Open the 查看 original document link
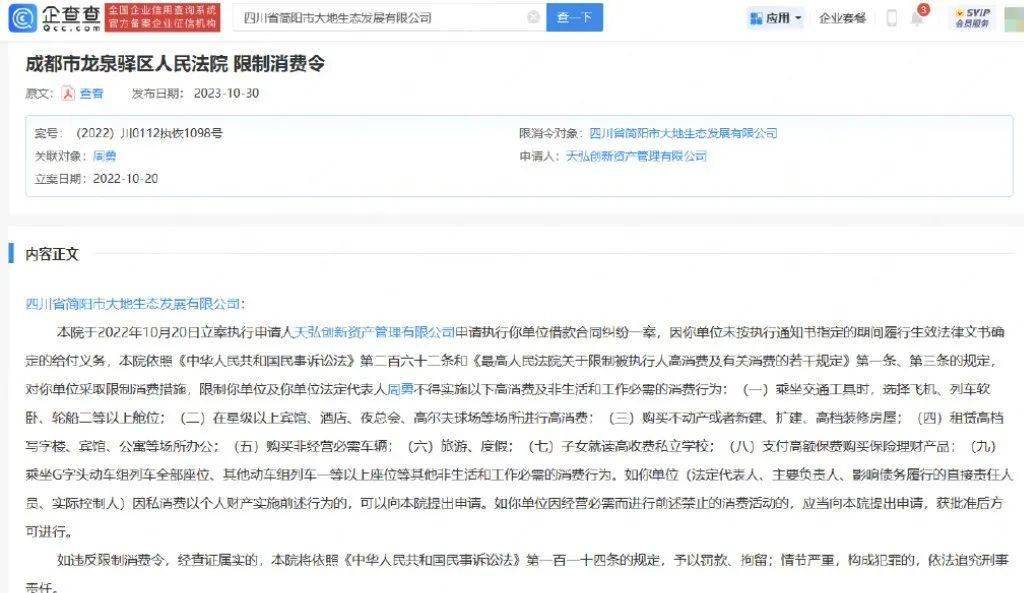This screenshot has height=593, width=1024. coord(91,93)
